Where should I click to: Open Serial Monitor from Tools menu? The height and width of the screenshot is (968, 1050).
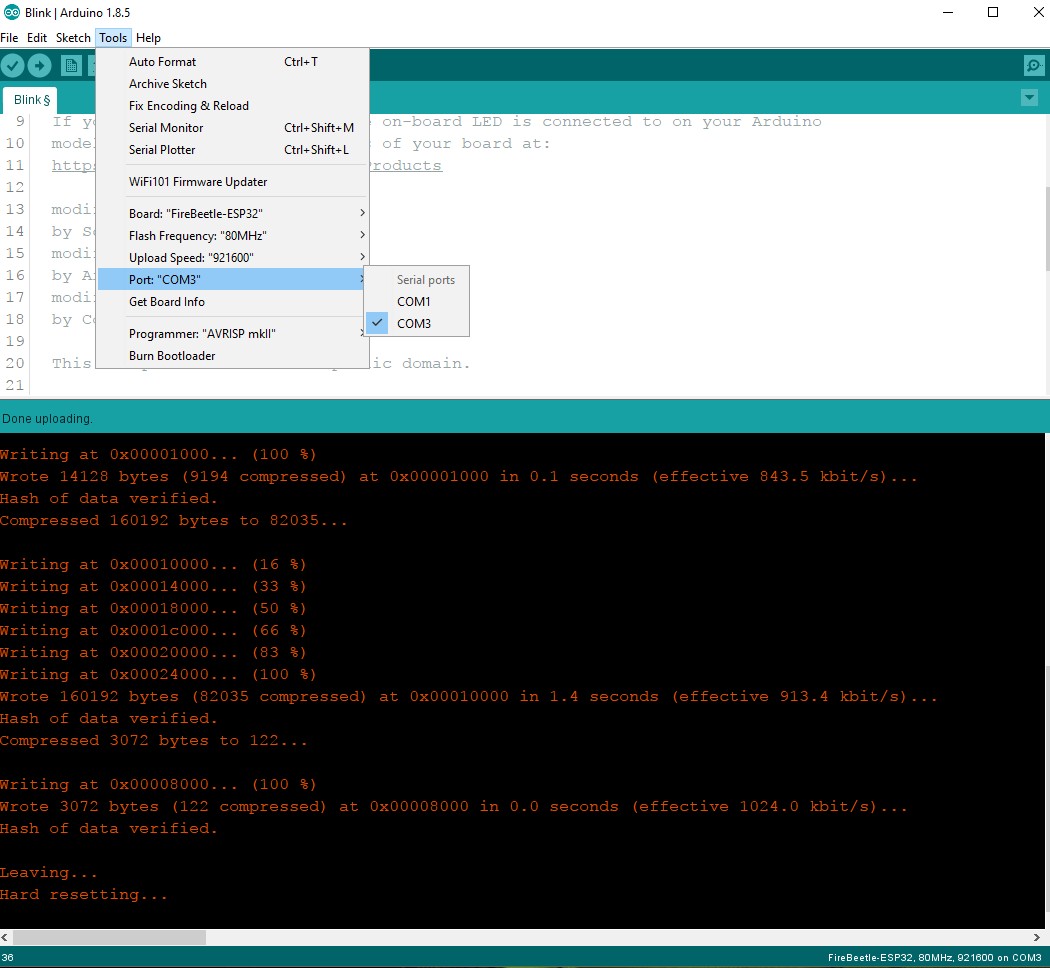[233, 128]
